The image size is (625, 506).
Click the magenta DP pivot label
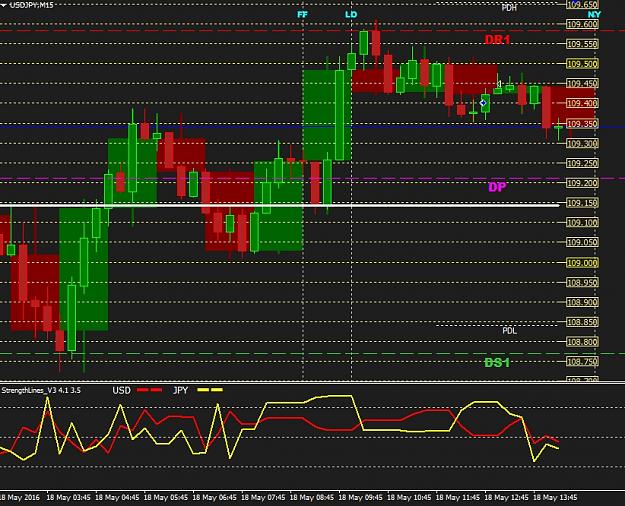[x=497, y=187]
